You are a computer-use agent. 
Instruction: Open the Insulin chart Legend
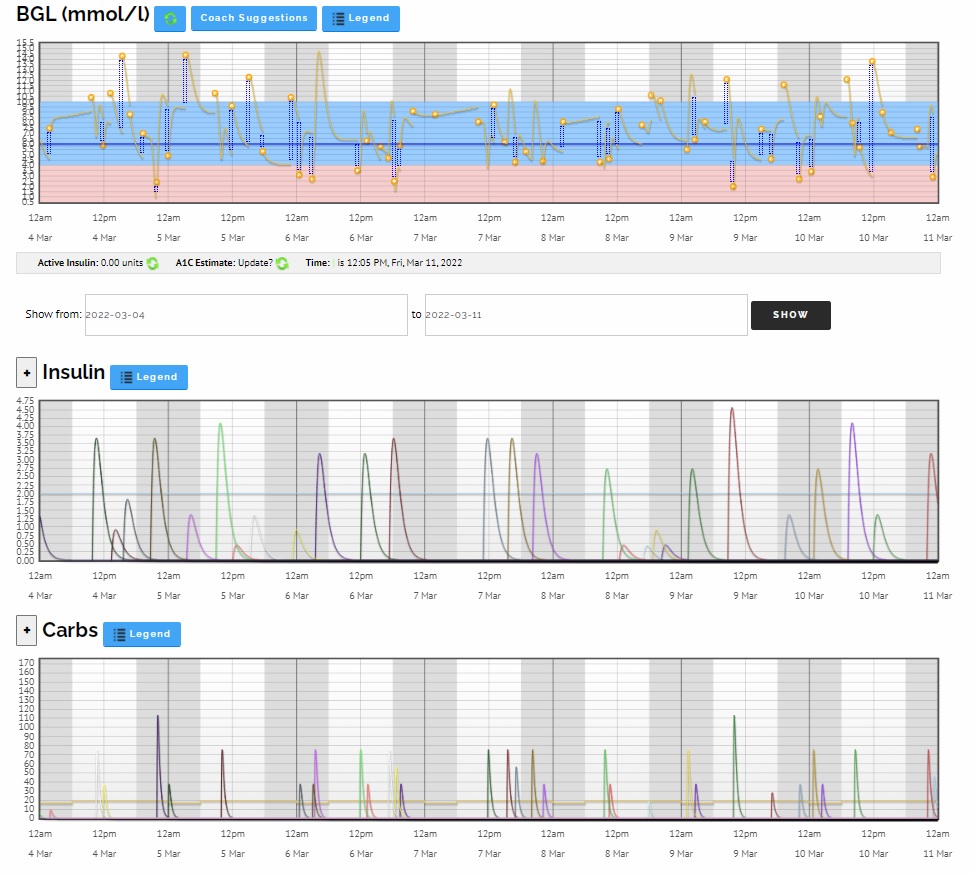[148, 377]
